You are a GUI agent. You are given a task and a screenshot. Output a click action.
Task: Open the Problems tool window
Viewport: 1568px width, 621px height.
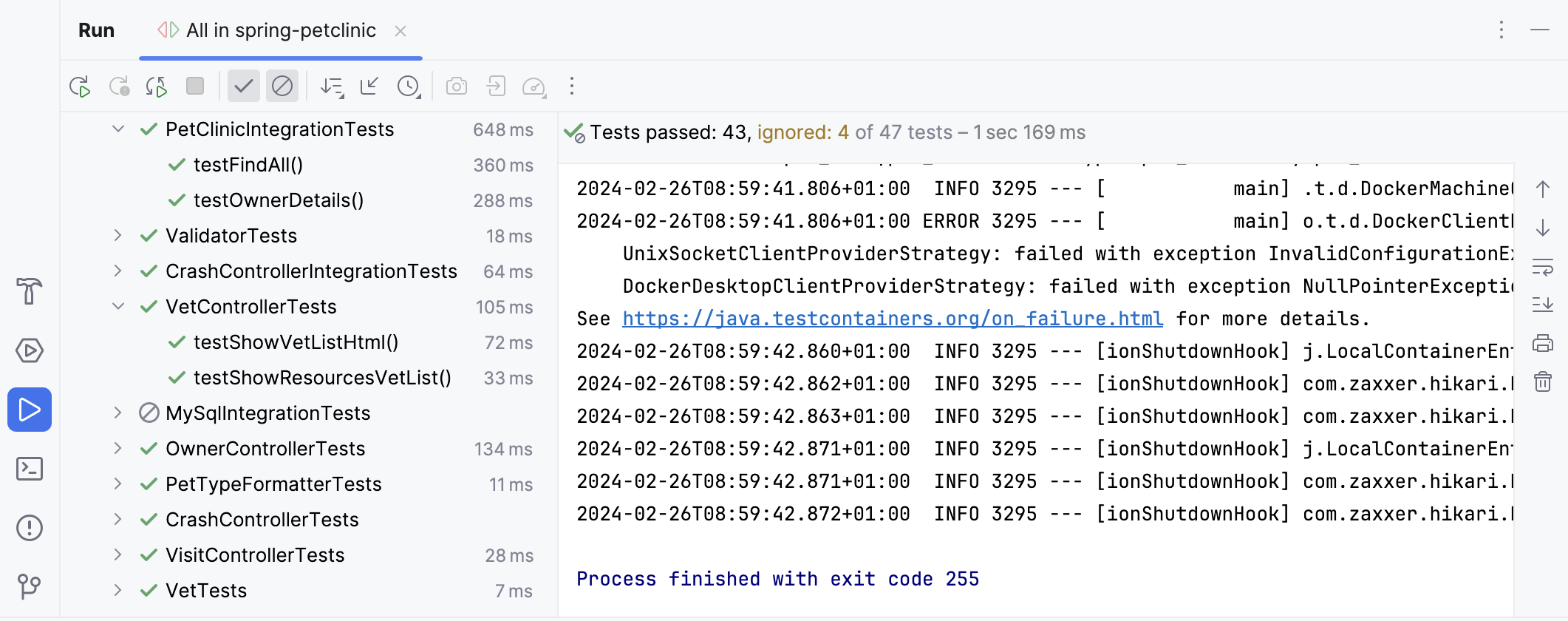click(x=30, y=528)
